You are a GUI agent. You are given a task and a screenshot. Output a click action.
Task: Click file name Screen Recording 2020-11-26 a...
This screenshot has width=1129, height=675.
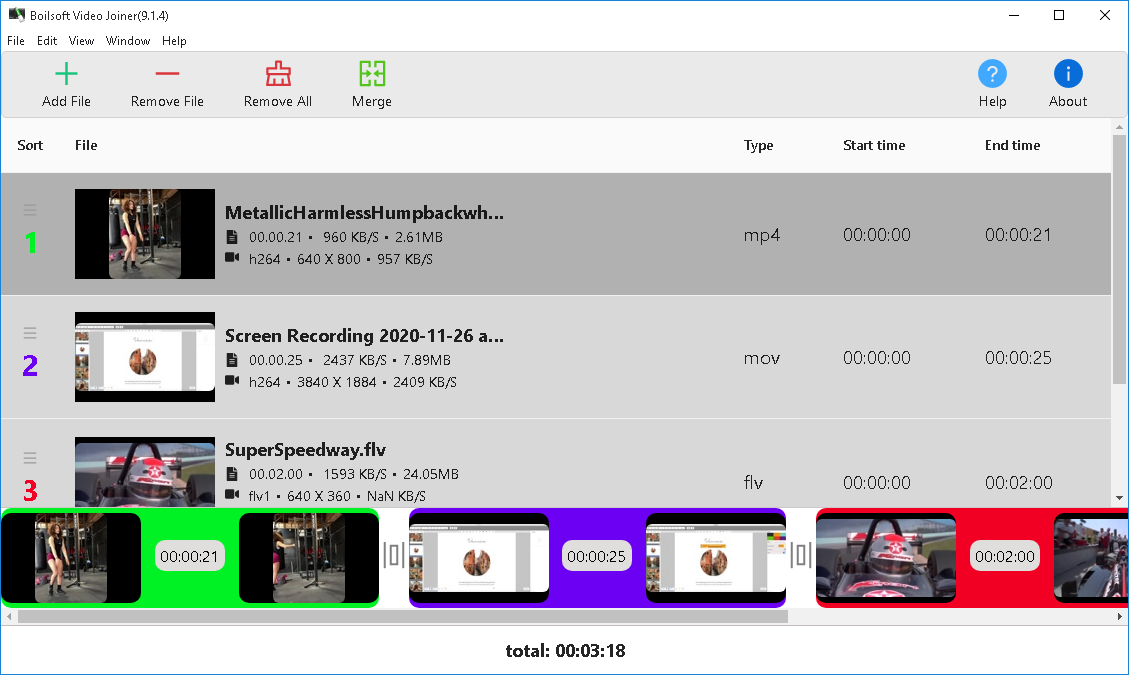click(x=364, y=336)
